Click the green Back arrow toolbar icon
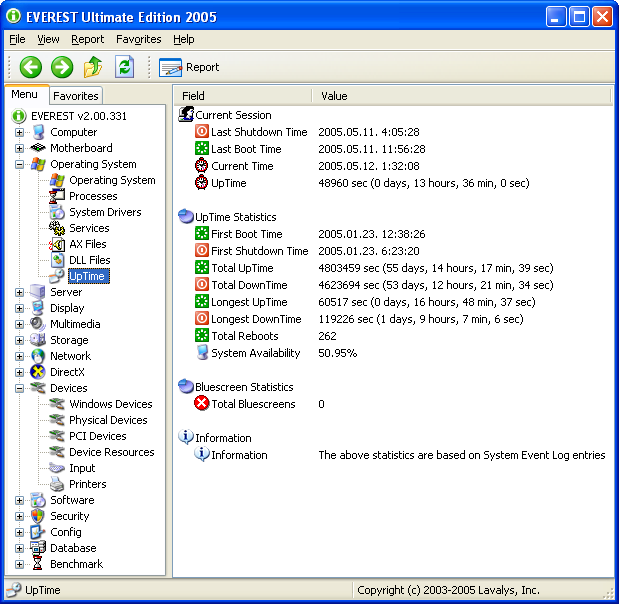The image size is (619, 604). coord(30,67)
